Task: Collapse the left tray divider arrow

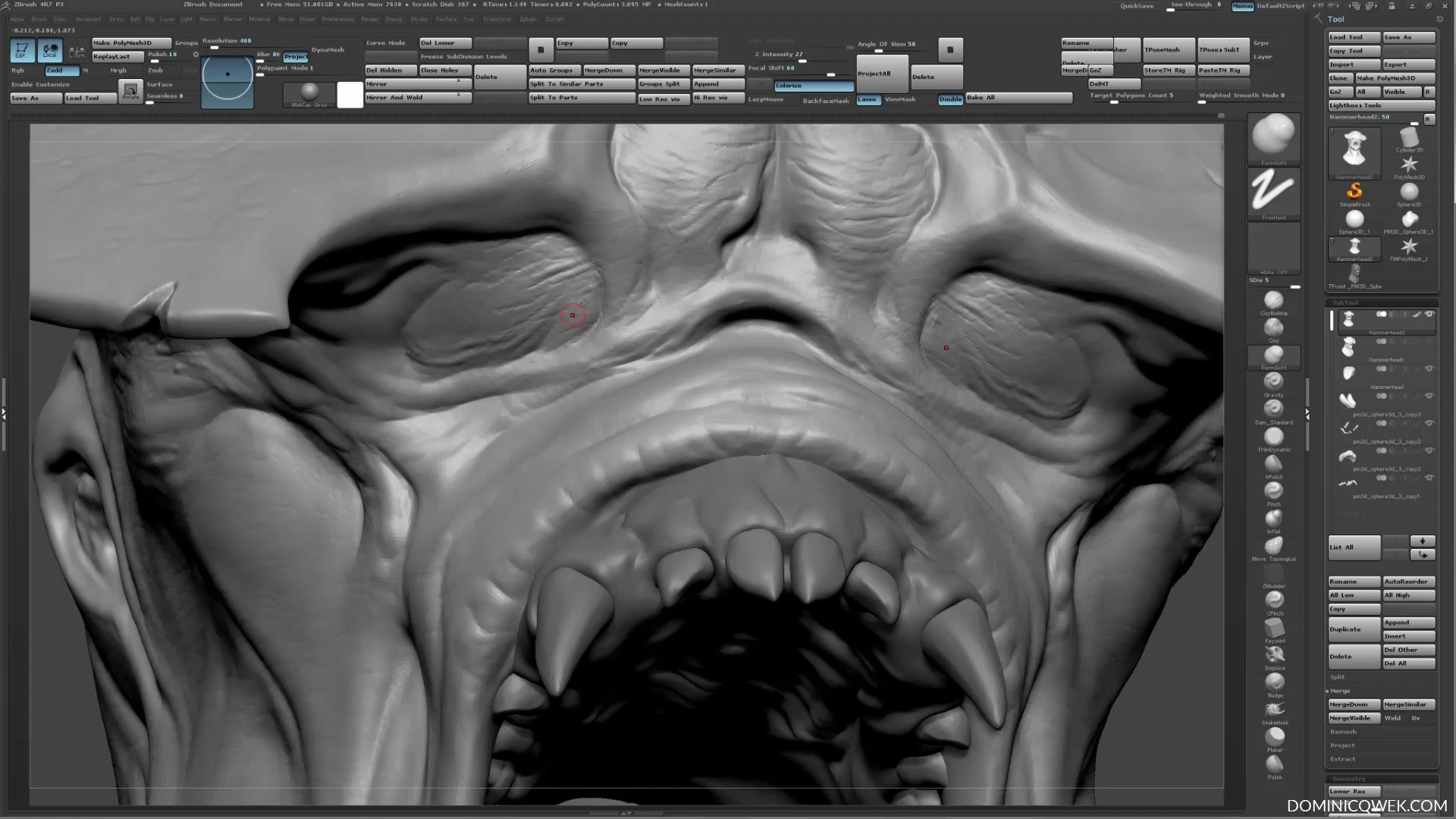Action: pyautogui.click(x=4, y=414)
